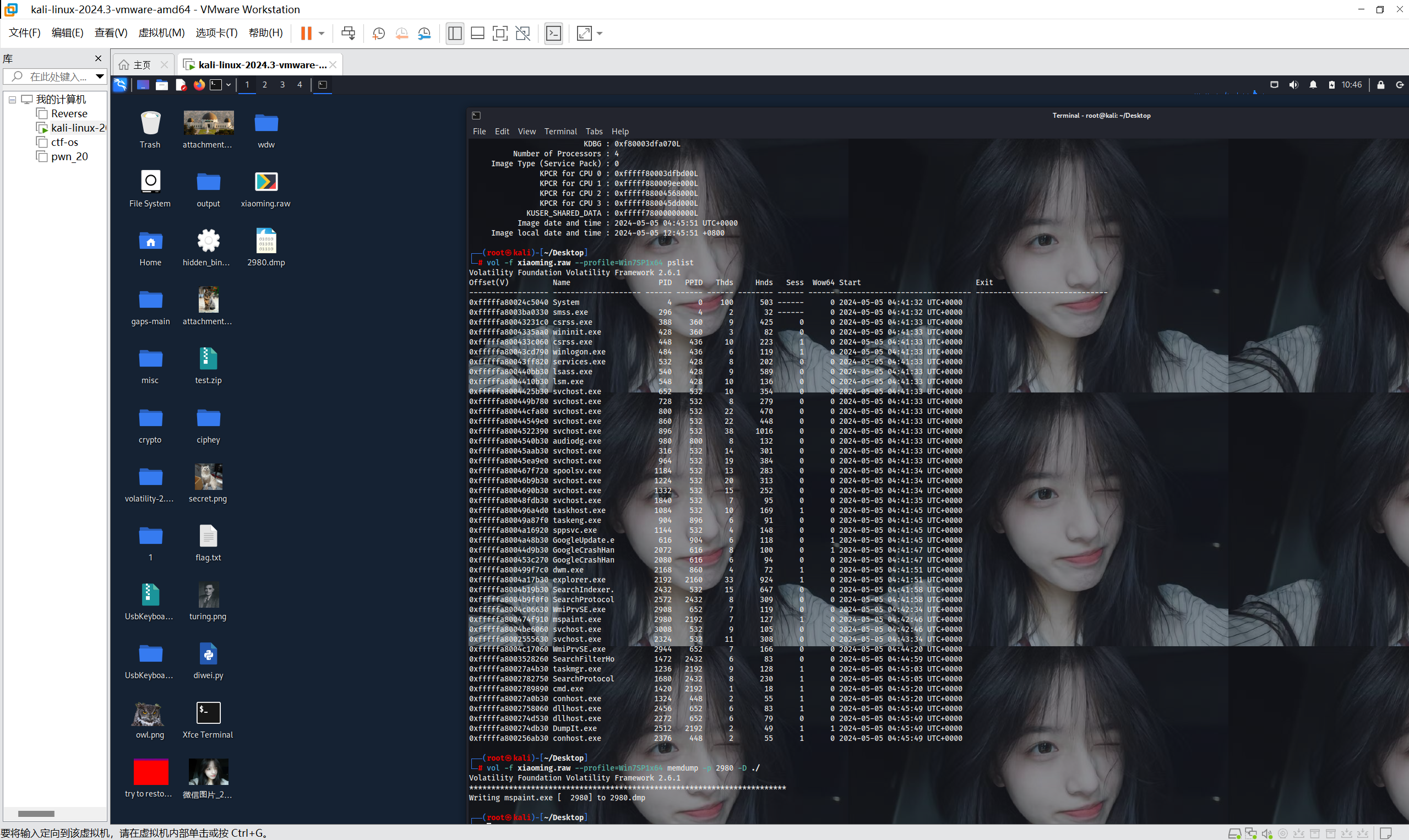Screen dimensions: 1409x840
Task: Select the flag.txt desktop file
Action: tap(208, 543)
